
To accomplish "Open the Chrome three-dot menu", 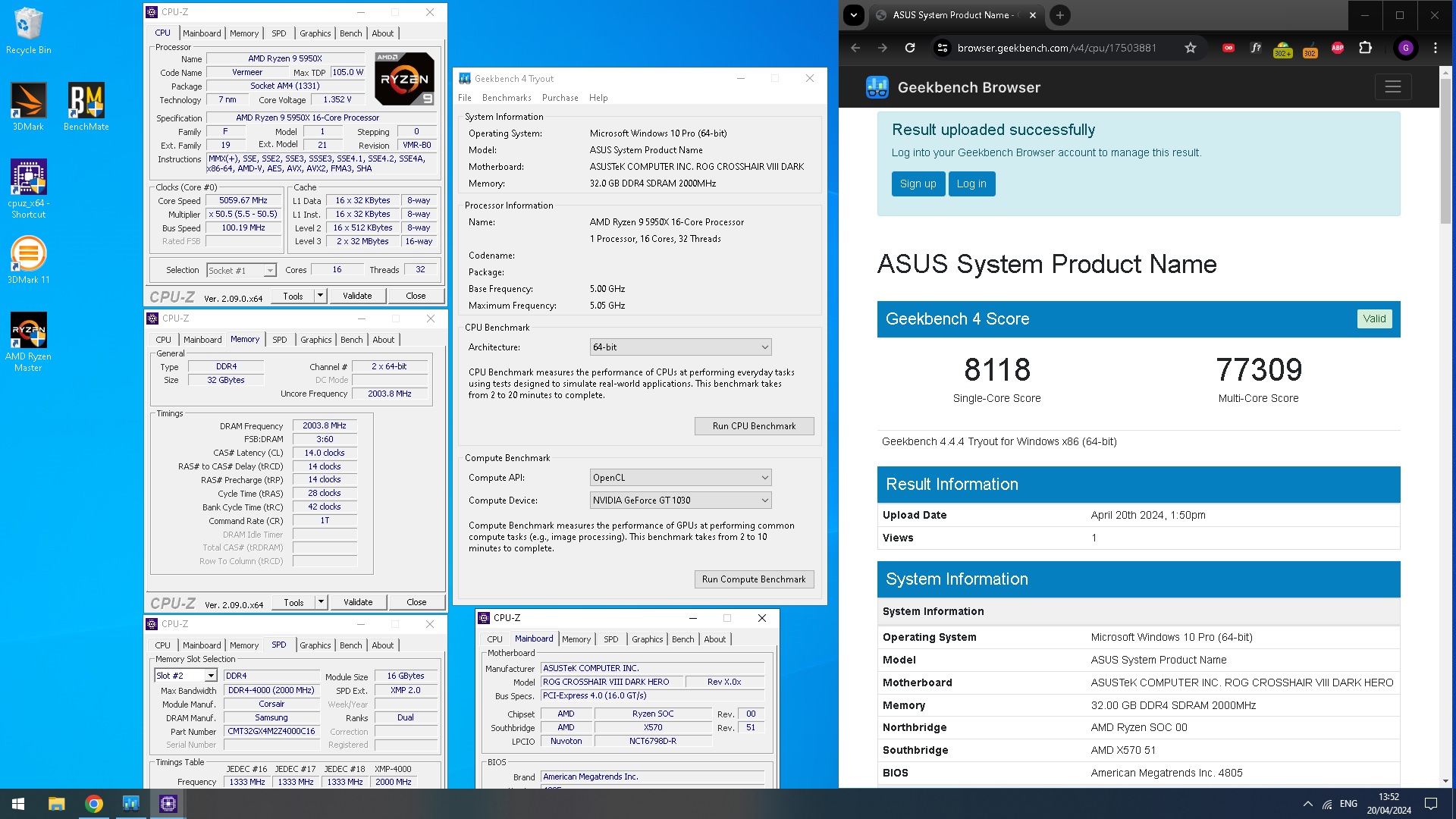I will (1436, 48).
